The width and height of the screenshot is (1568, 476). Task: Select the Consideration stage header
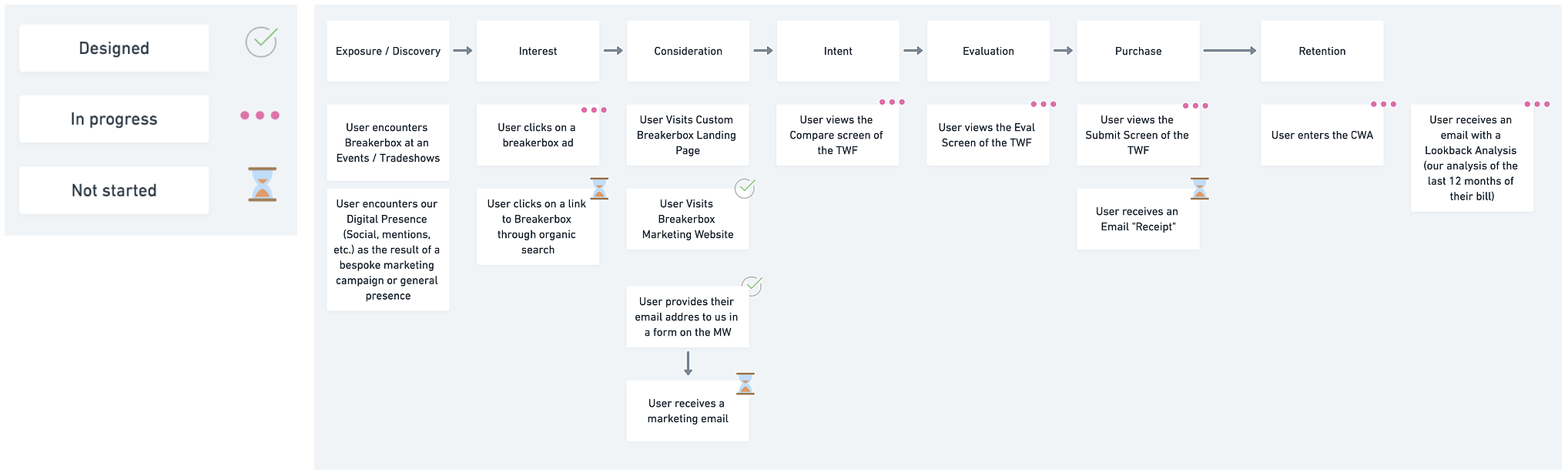tap(688, 51)
